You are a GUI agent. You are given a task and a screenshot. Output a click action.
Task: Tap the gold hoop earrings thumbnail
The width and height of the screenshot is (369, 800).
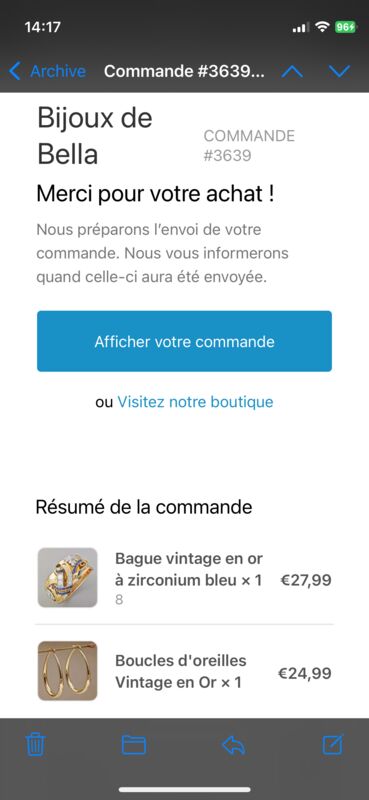click(67, 671)
